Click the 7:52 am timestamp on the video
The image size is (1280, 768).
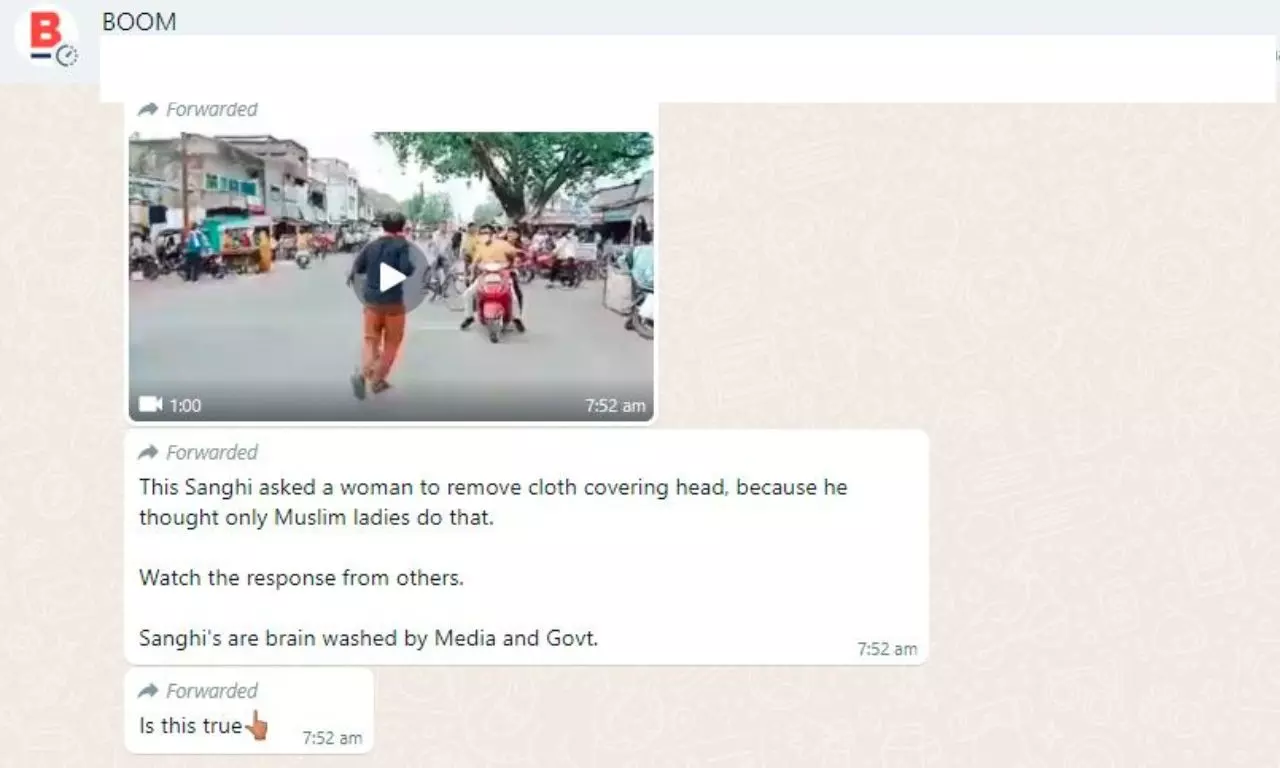615,406
